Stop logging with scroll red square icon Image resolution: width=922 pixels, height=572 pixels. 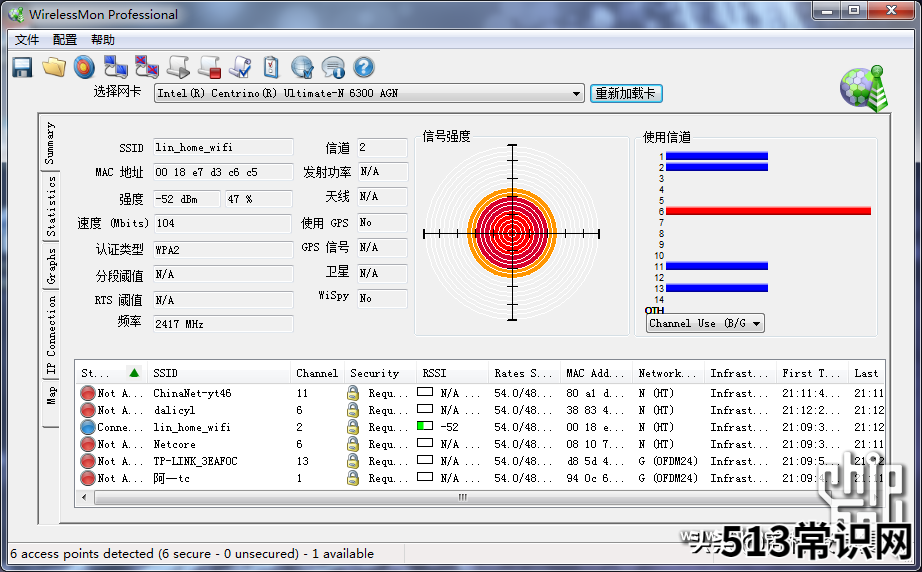[x=209, y=67]
